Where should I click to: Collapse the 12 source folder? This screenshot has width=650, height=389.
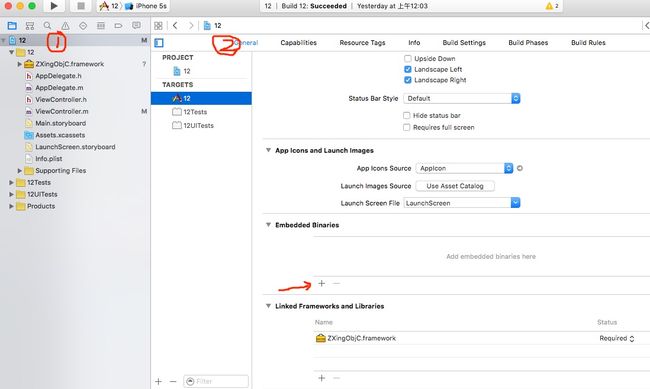11,52
